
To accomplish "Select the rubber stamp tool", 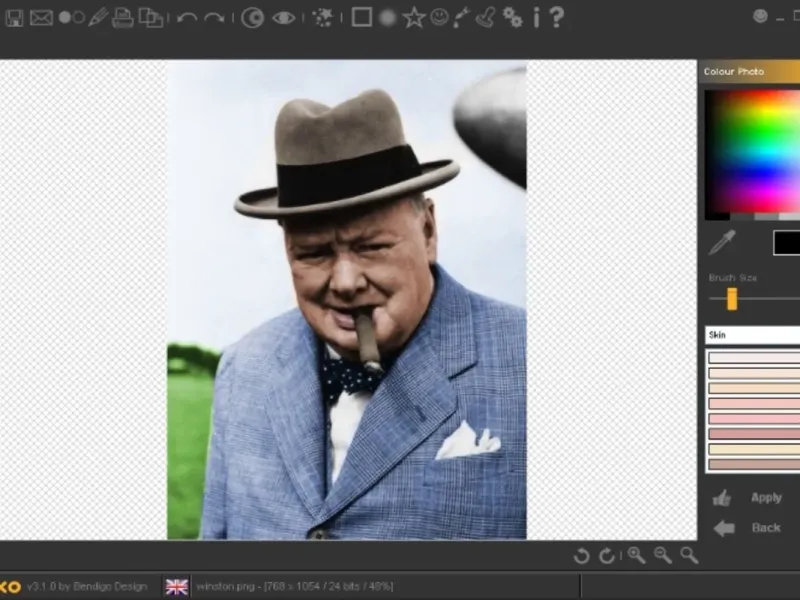I will 486,17.
